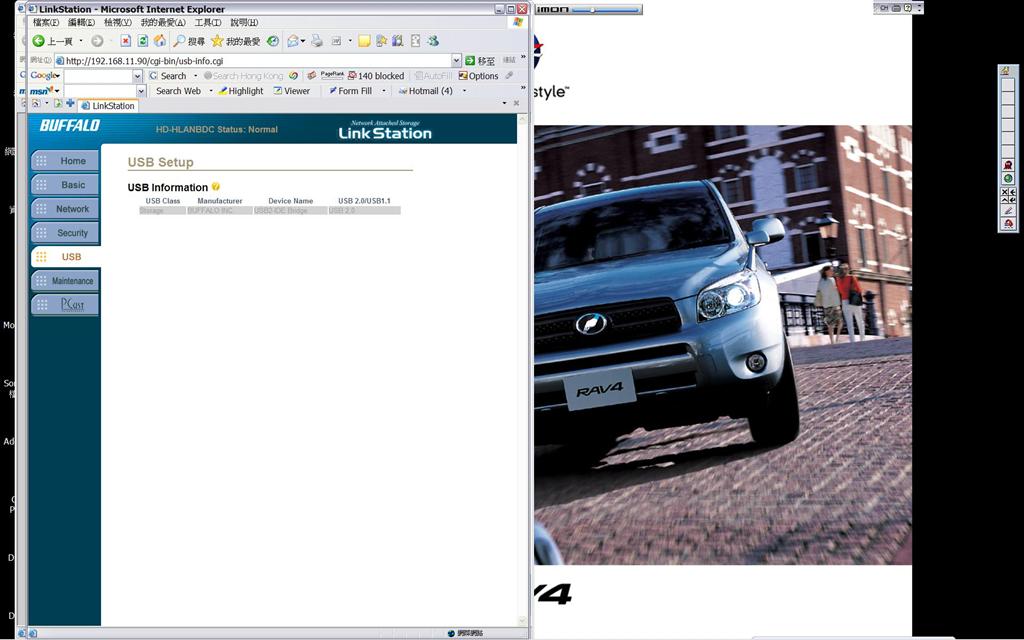
Task: Click the 'HD-HLANBDC Status: Normal' status text
Action: (217, 129)
